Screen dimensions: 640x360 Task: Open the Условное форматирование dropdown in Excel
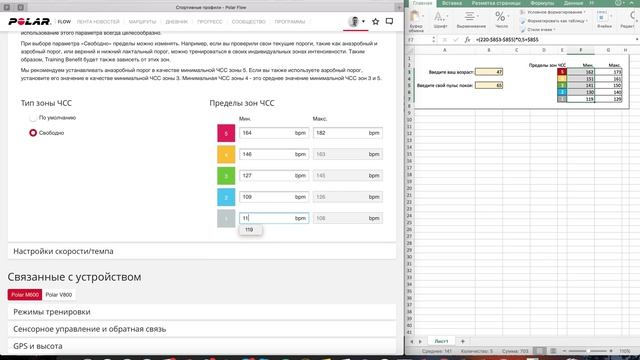[553, 12]
